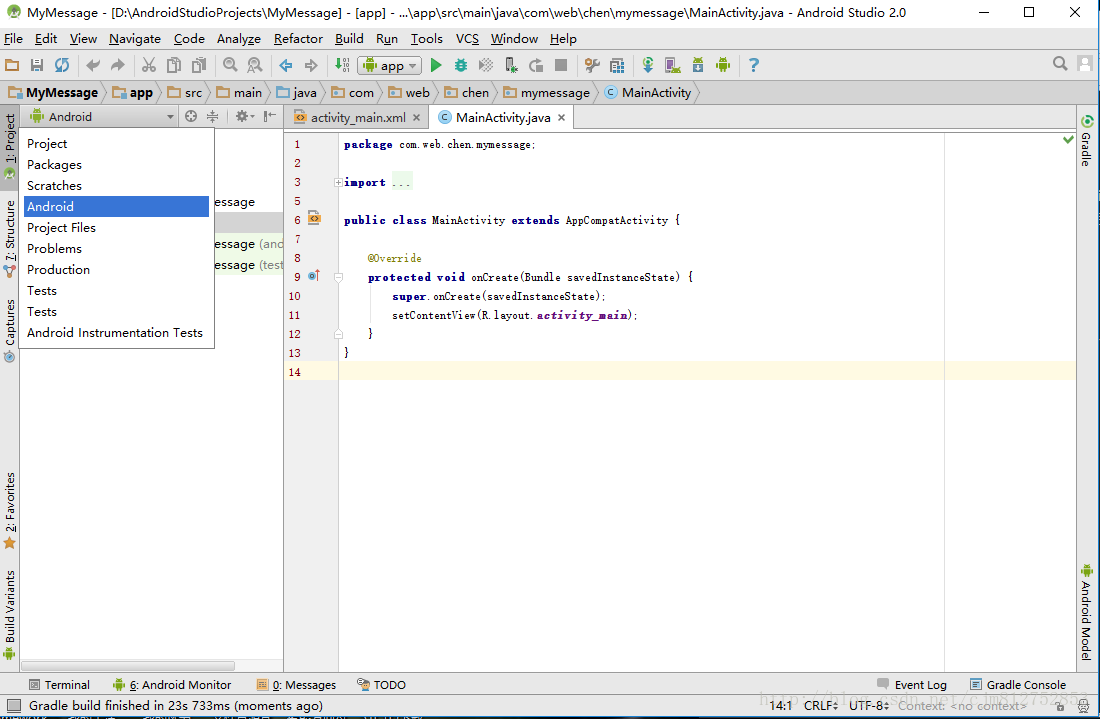Navigate Forward with the right arrow
Screen dimensions: 1100x719
point(311,65)
